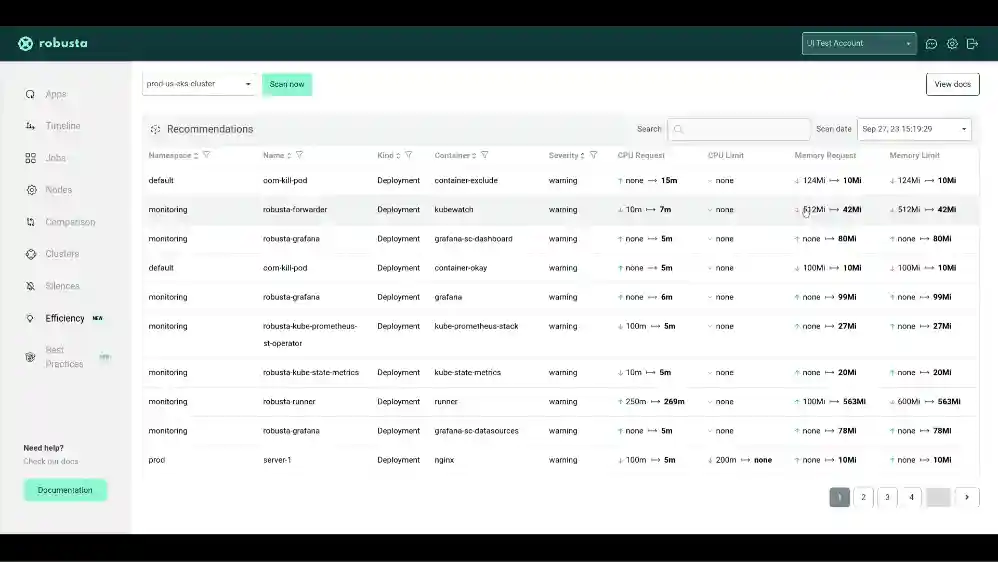
Task: Go to page 3
Action: pos(887,497)
